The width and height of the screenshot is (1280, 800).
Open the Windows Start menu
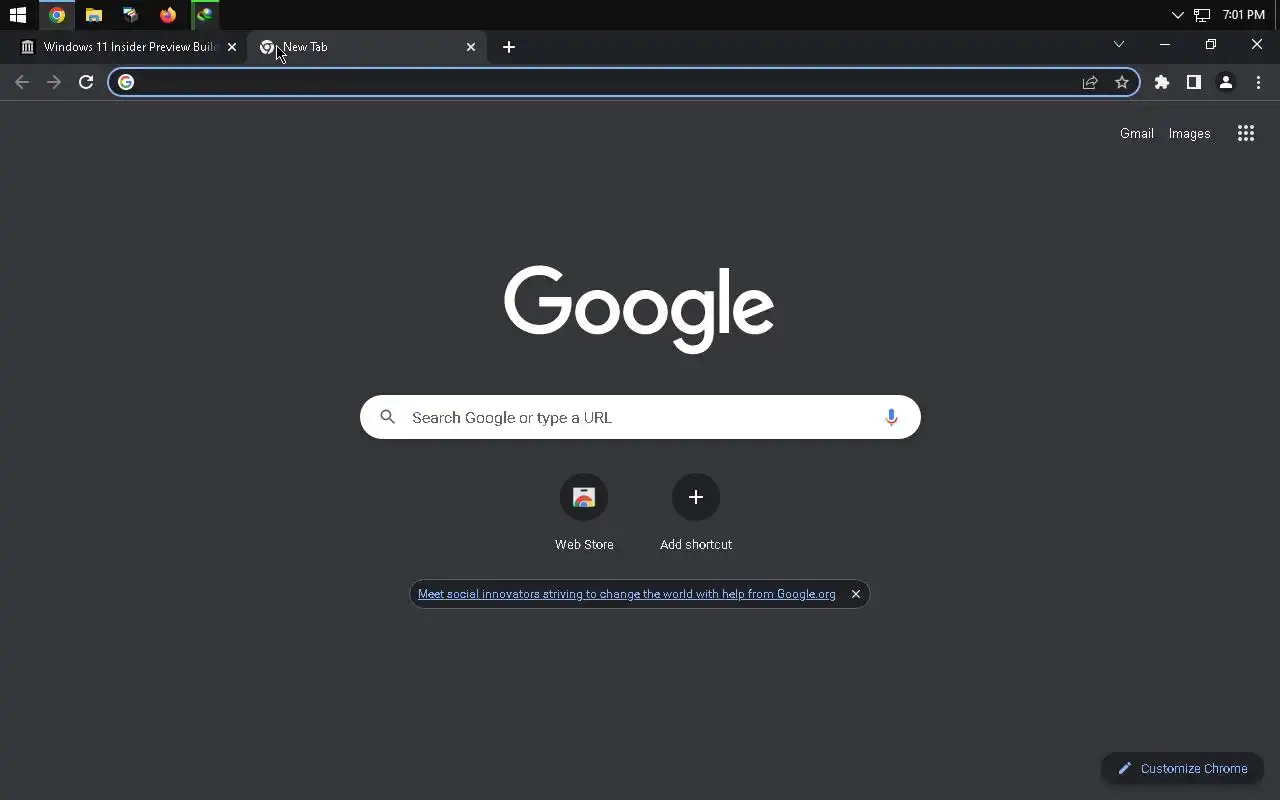[x=18, y=15]
